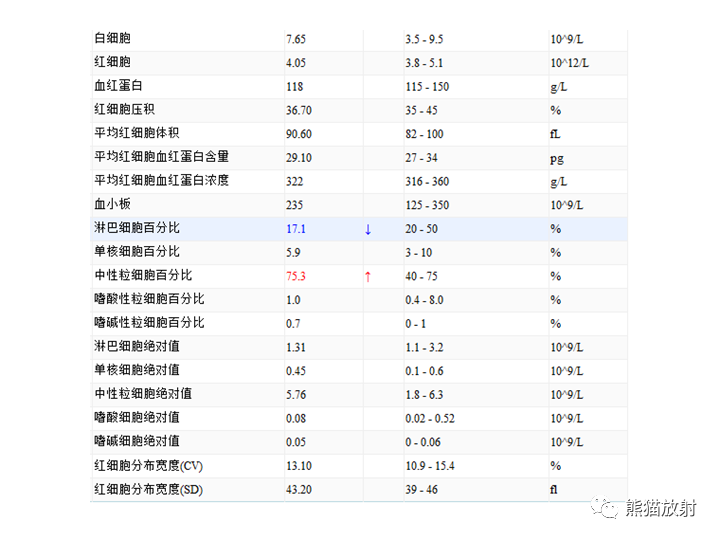Select the 嗜酸细胞绝对值 row label
This screenshot has height=540, width=720.
click(x=137, y=417)
